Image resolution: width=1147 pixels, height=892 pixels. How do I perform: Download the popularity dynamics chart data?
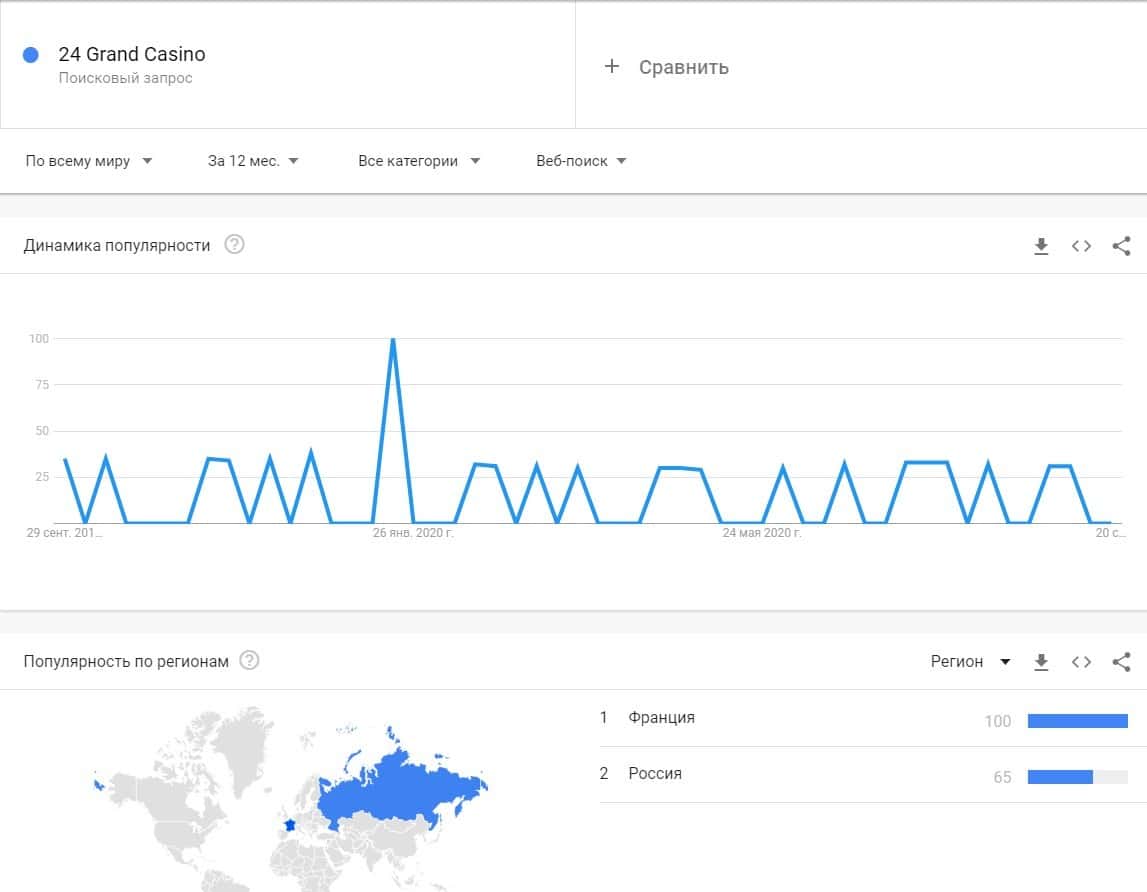tap(1041, 246)
